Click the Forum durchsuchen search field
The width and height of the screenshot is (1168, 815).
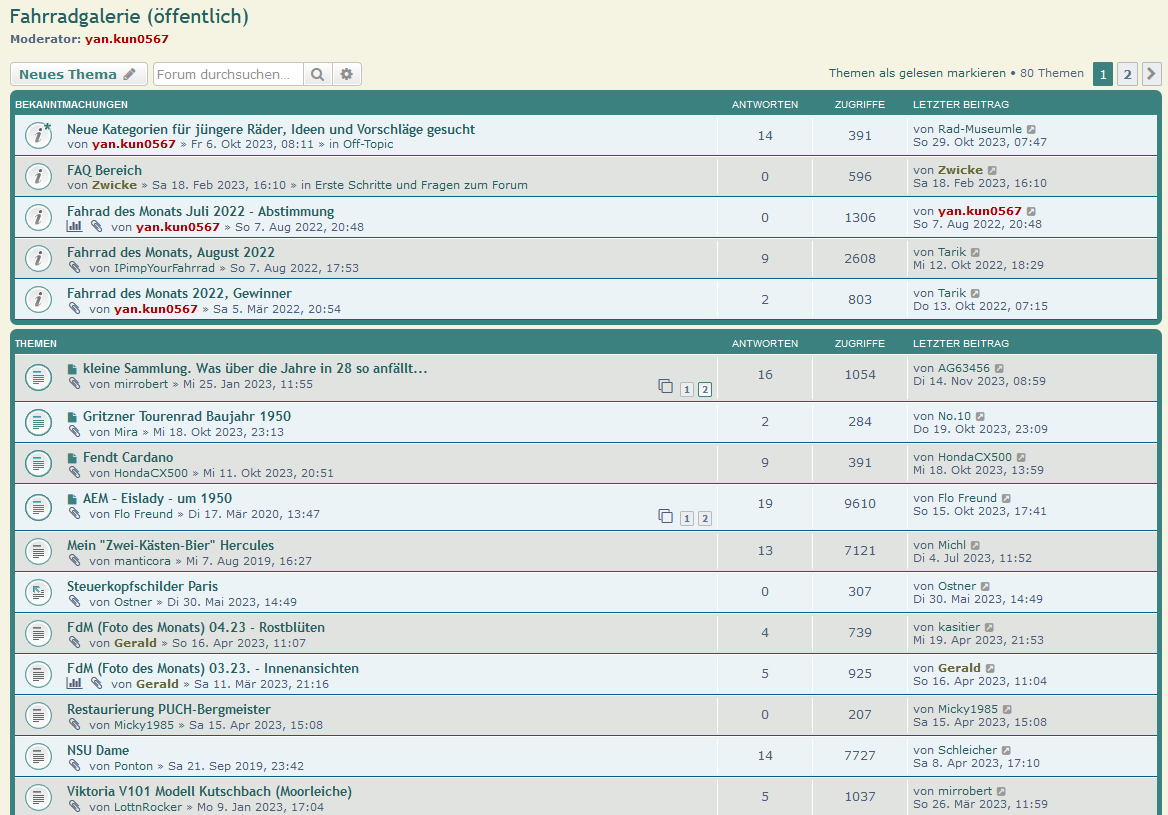228,74
